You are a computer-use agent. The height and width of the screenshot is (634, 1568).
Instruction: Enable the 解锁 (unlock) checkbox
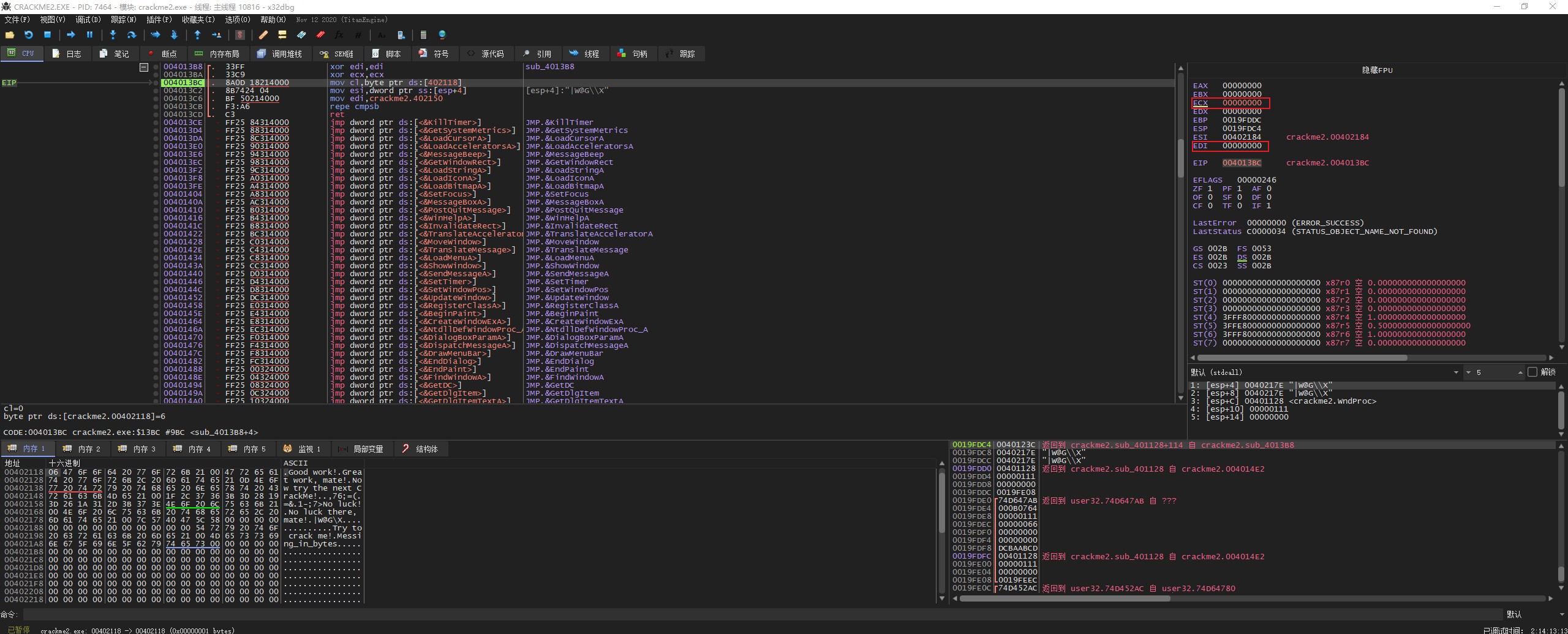(1532, 372)
